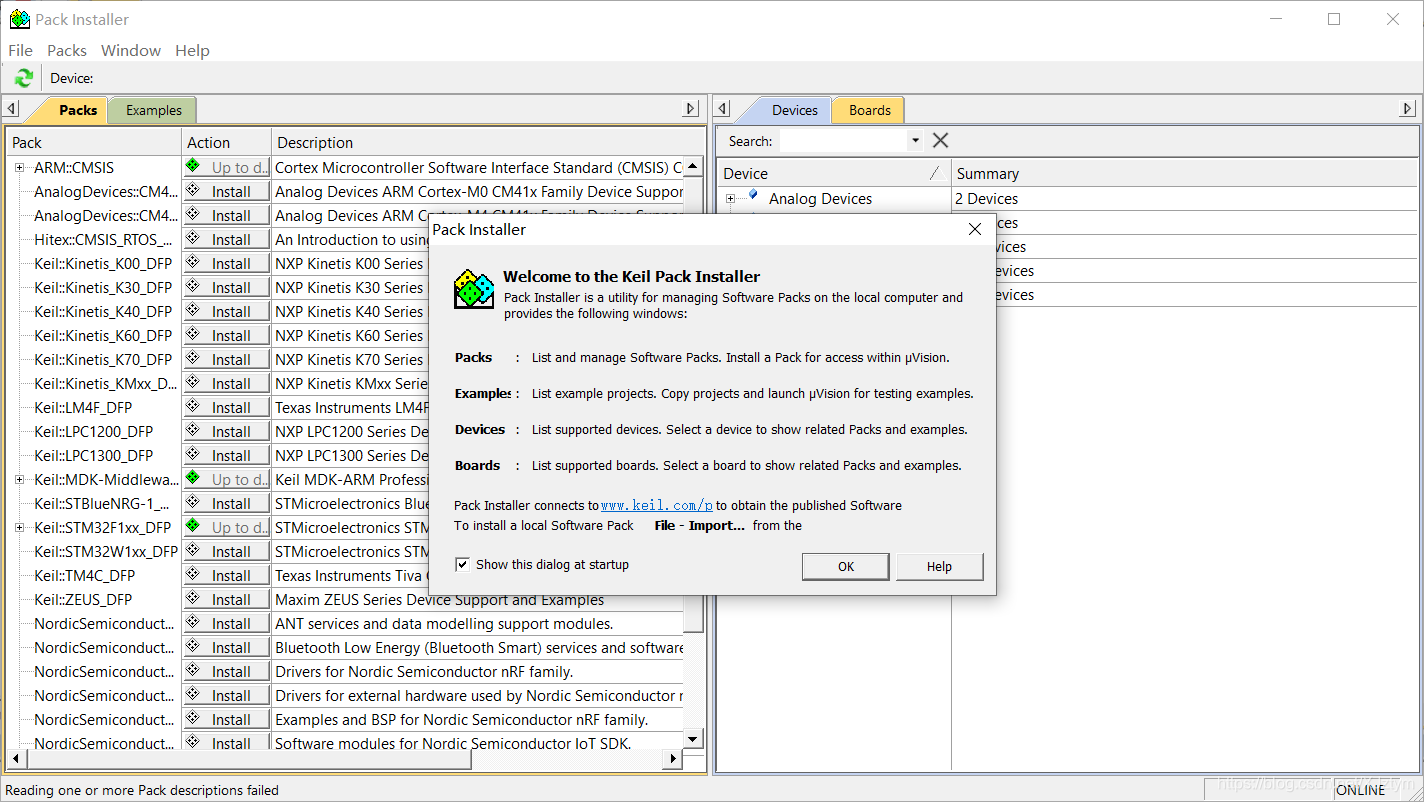Click the Analog Devices vendor icon
The height and width of the screenshot is (802, 1424).
(x=753, y=196)
